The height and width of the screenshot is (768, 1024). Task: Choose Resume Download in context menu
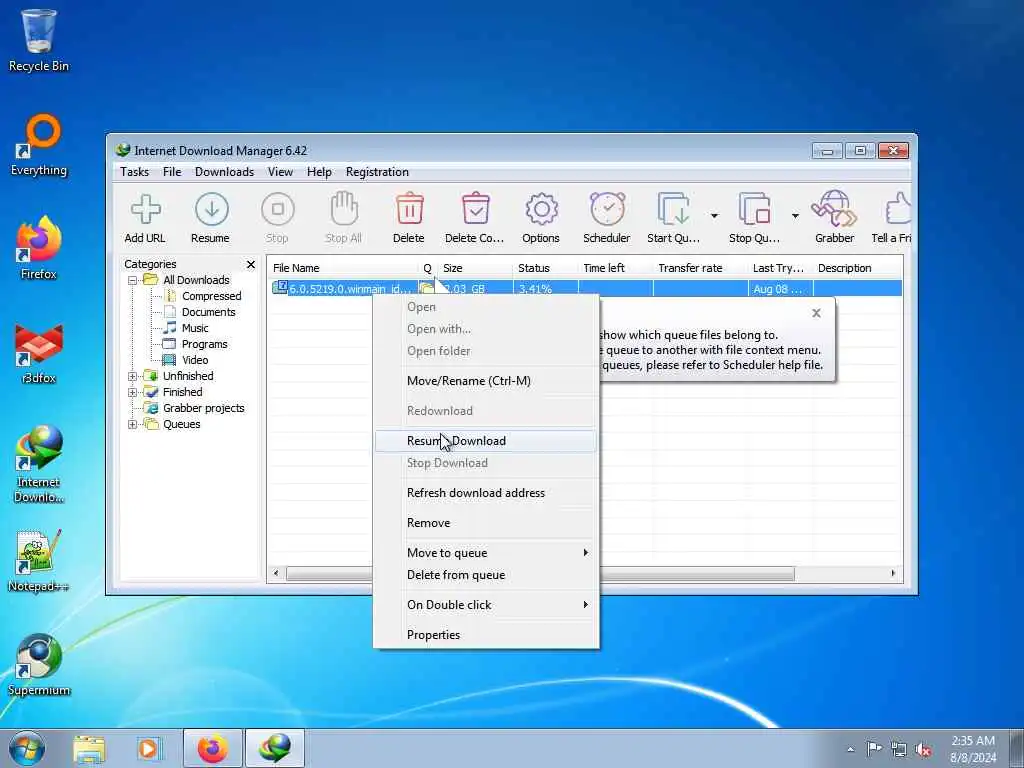pos(486,441)
